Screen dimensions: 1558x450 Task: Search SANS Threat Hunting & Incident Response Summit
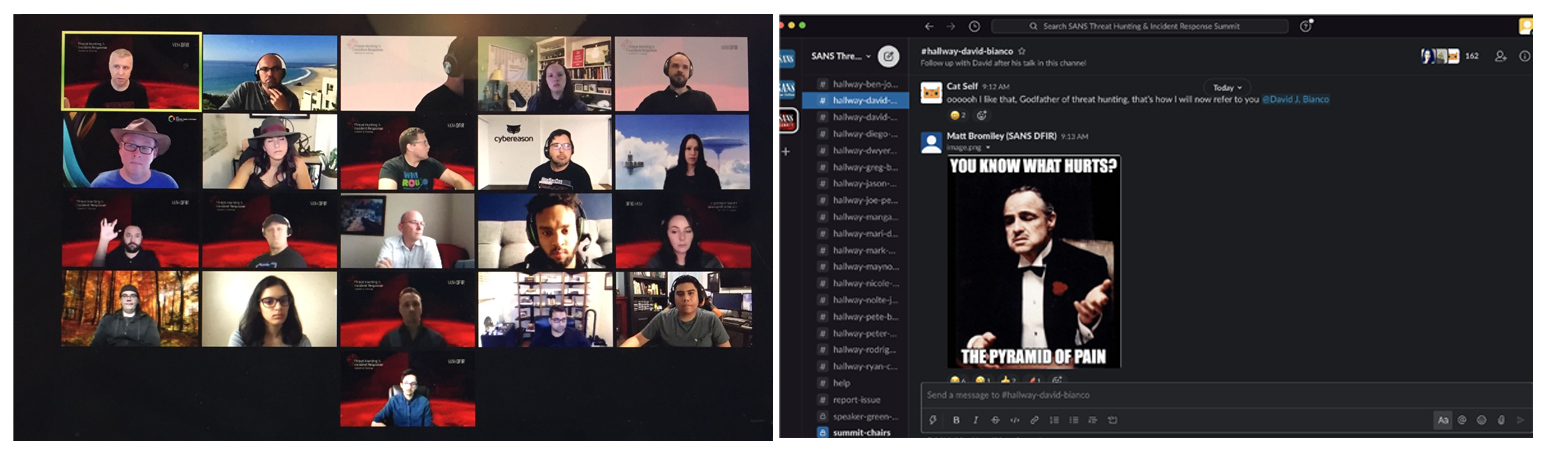(x=1140, y=26)
